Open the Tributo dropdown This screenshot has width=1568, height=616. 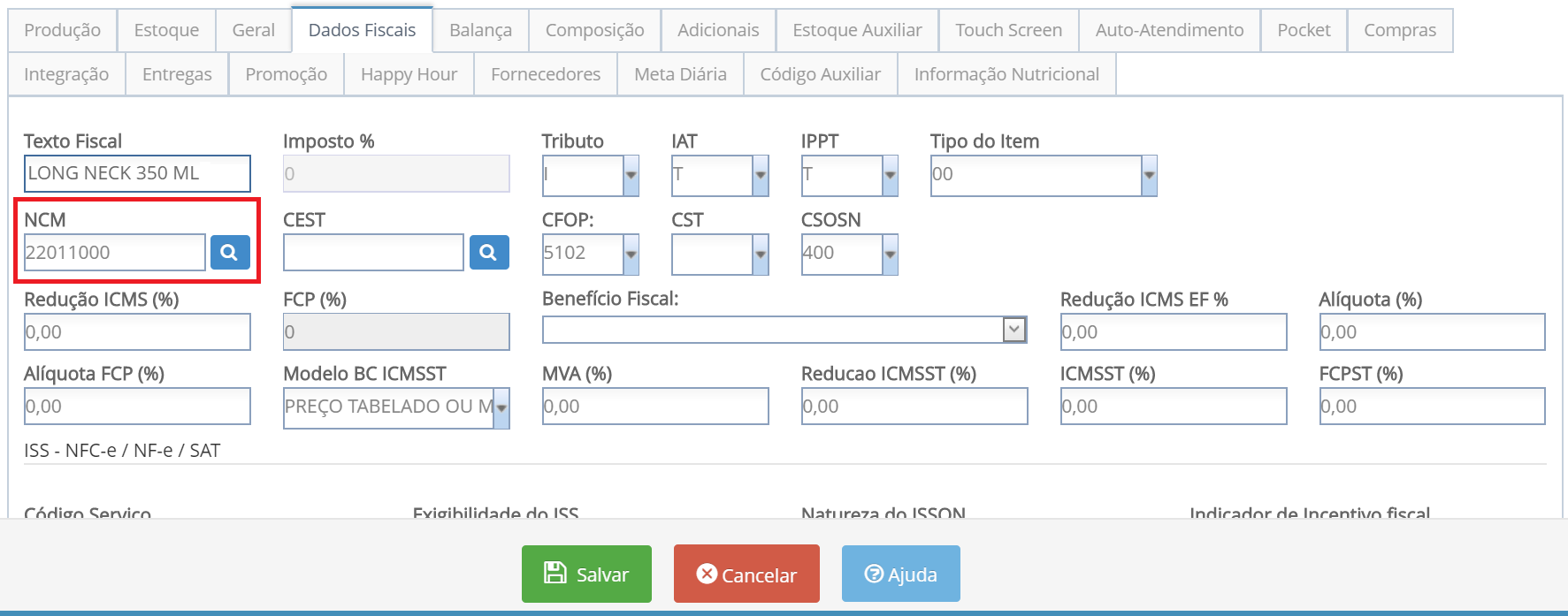tap(631, 175)
